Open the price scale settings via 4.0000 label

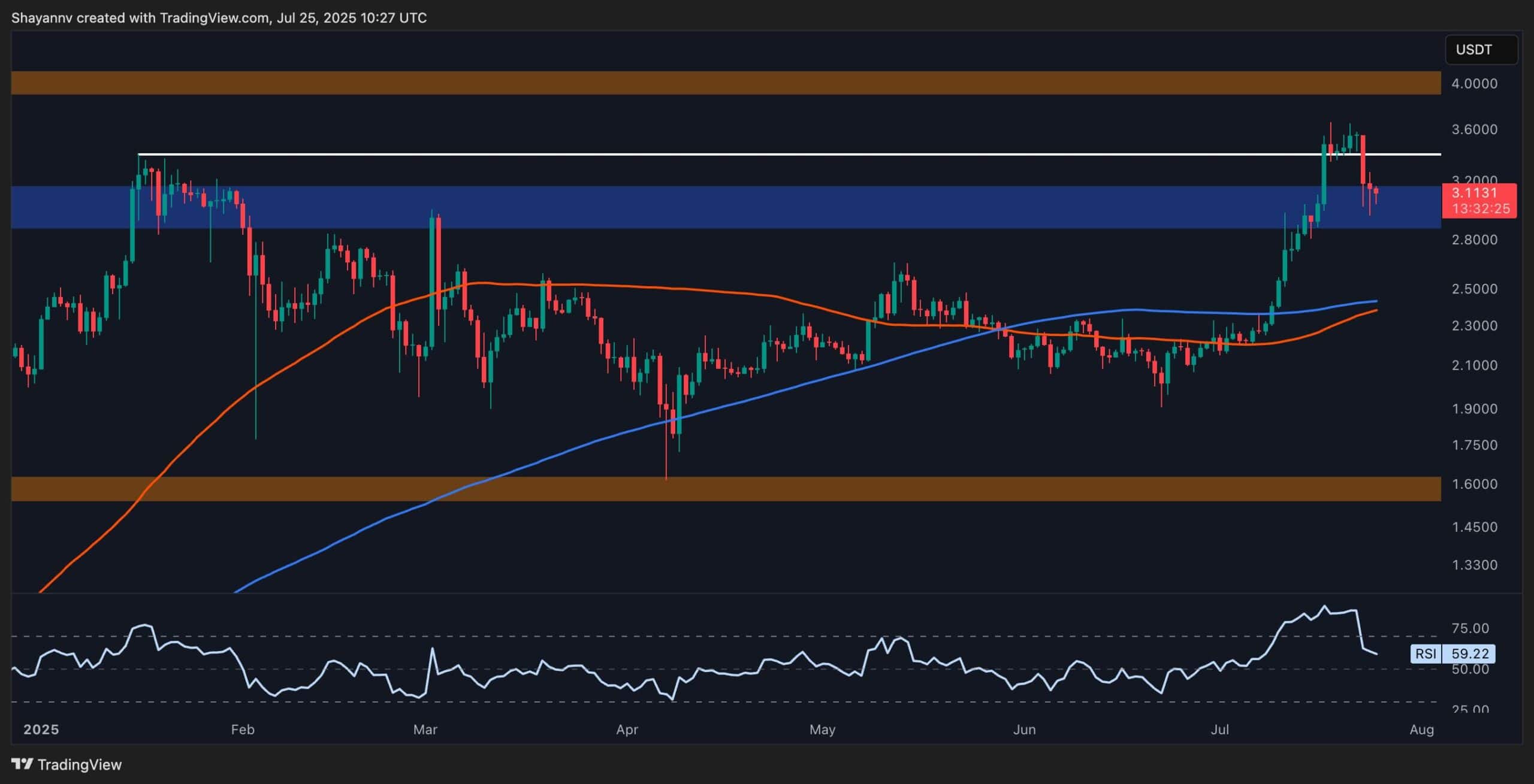click(x=1476, y=84)
